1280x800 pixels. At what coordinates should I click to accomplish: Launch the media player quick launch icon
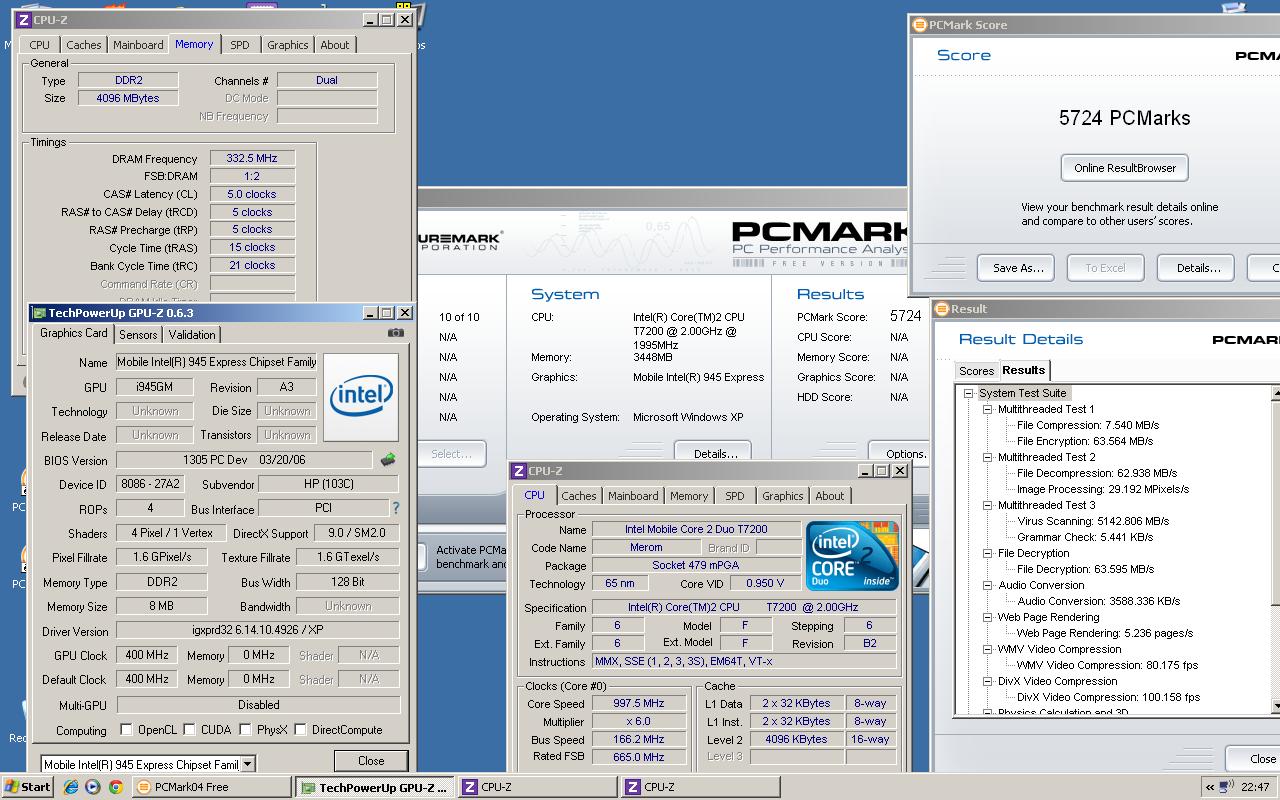[93, 787]
